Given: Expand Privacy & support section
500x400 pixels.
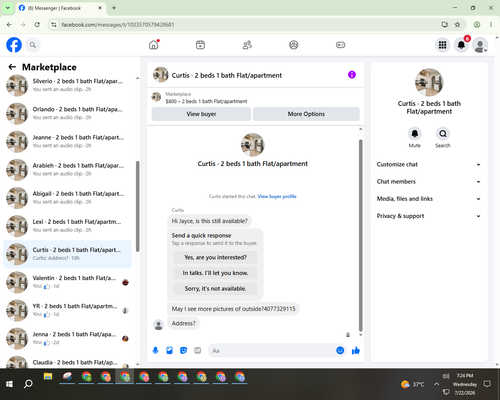Looking at the screenshot, I should (x=429, y=216).
